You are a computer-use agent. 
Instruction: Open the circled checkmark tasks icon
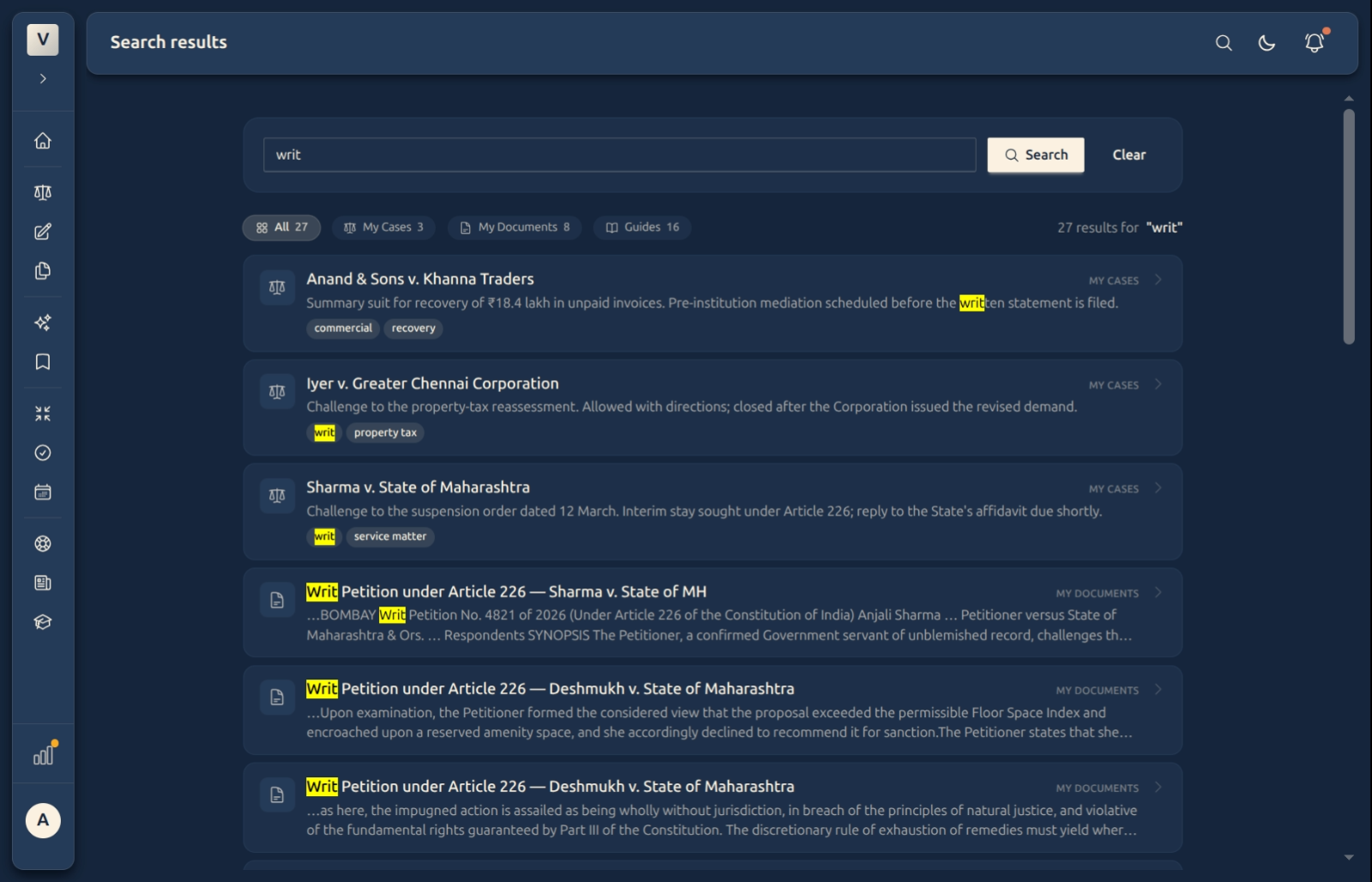click(x=43, y=453)
